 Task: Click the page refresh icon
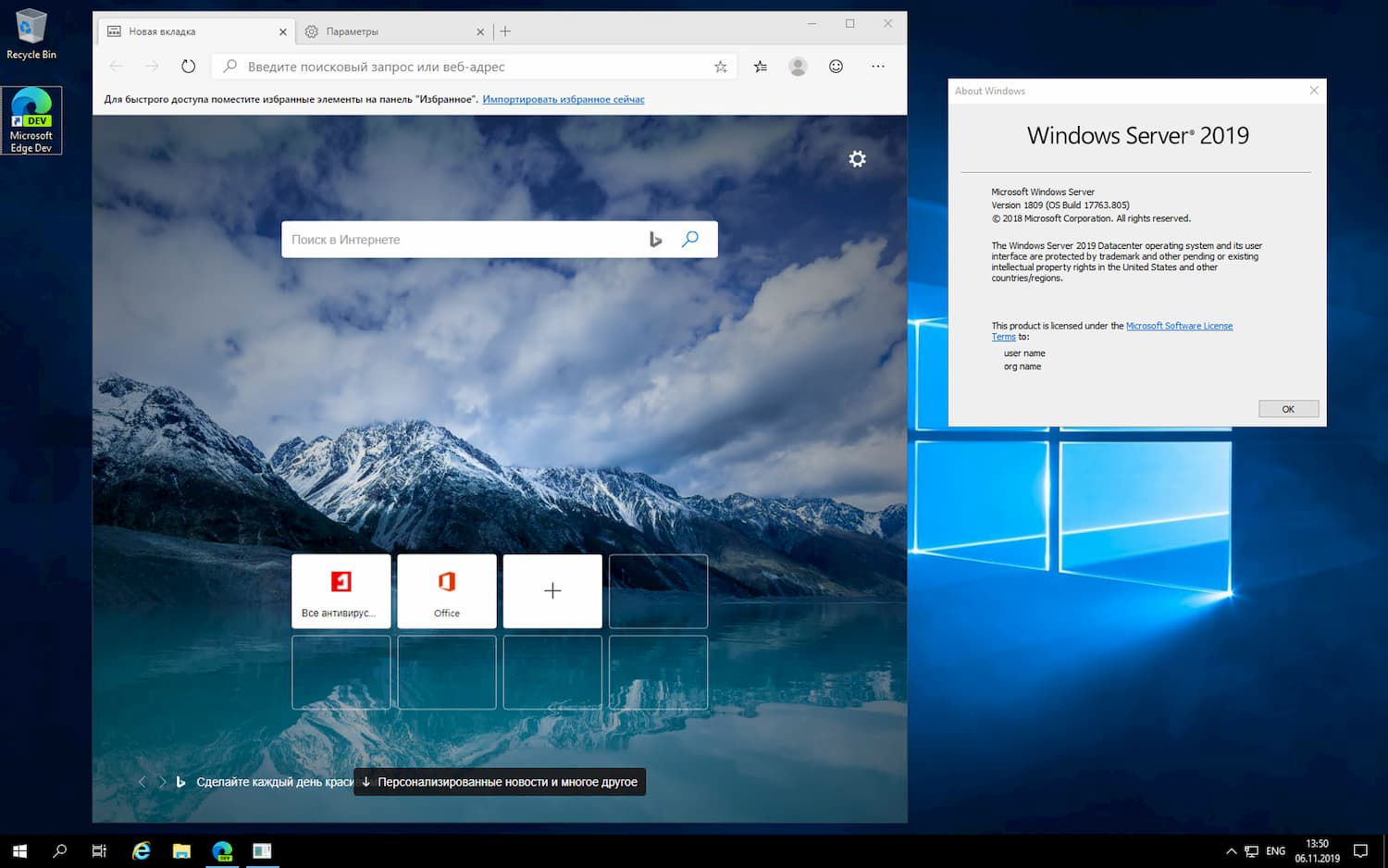(x=188, y=66)
